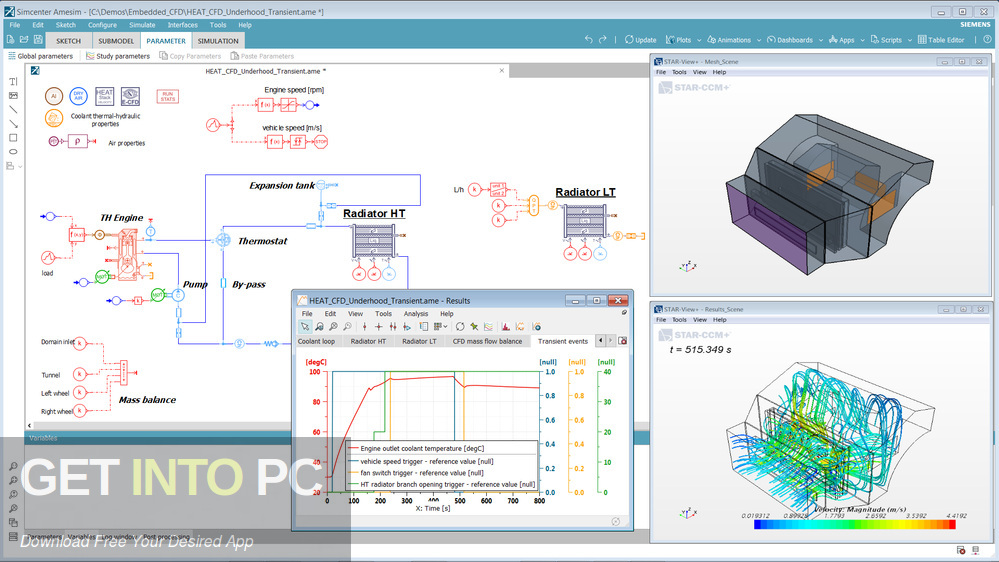Select the Ellipse shape tool in the left sidebar
The height and width of the screenshot is (562, 999).
point(13,152)
